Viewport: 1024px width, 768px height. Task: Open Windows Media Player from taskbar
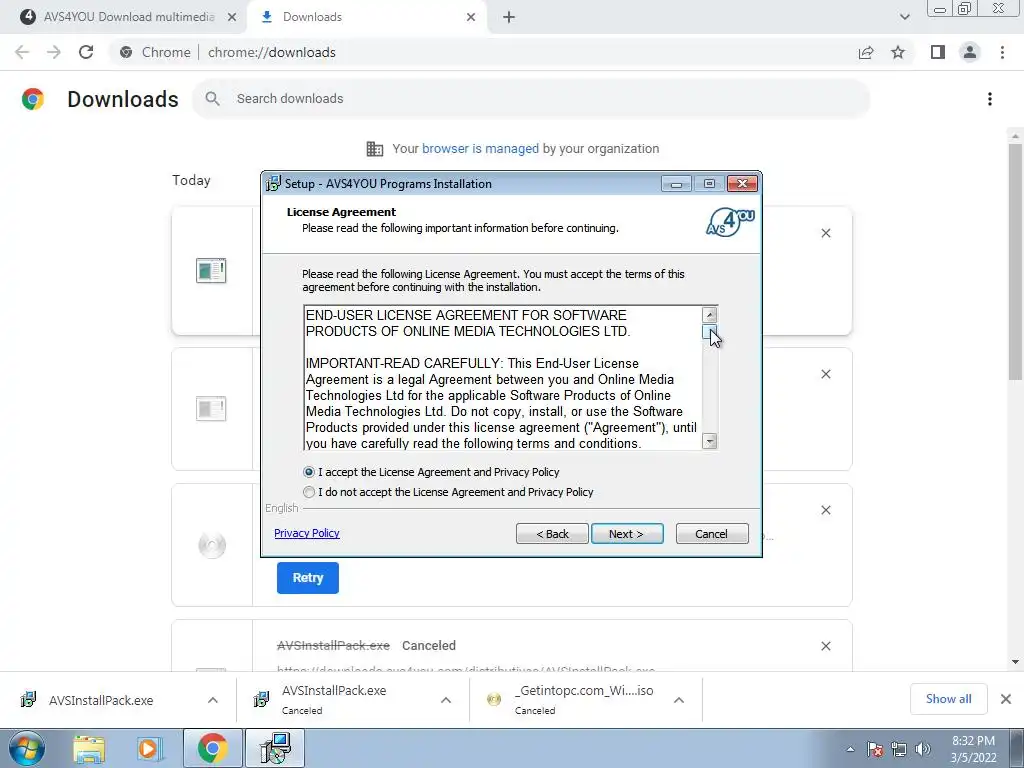coord(150,749)
